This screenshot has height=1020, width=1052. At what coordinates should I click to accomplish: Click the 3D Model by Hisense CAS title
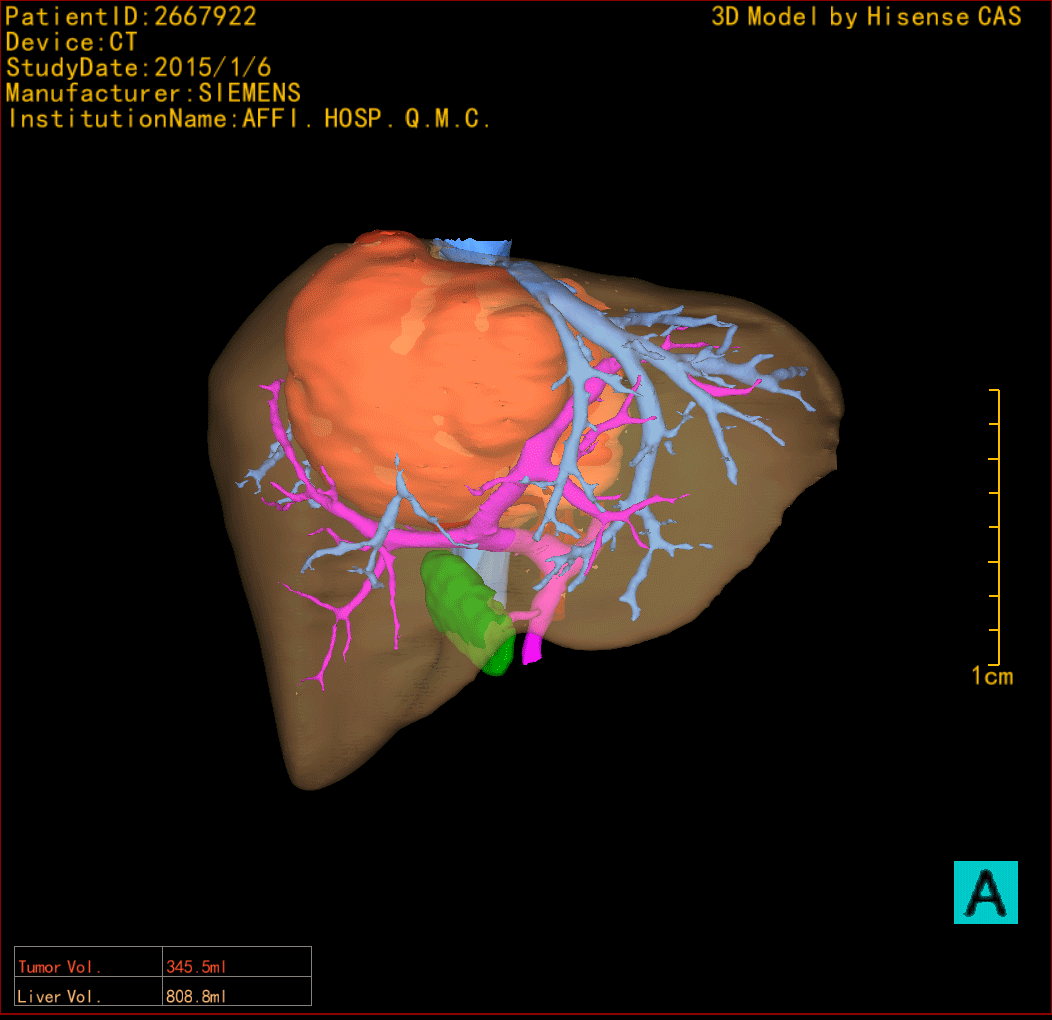click(x=866, y=16)
